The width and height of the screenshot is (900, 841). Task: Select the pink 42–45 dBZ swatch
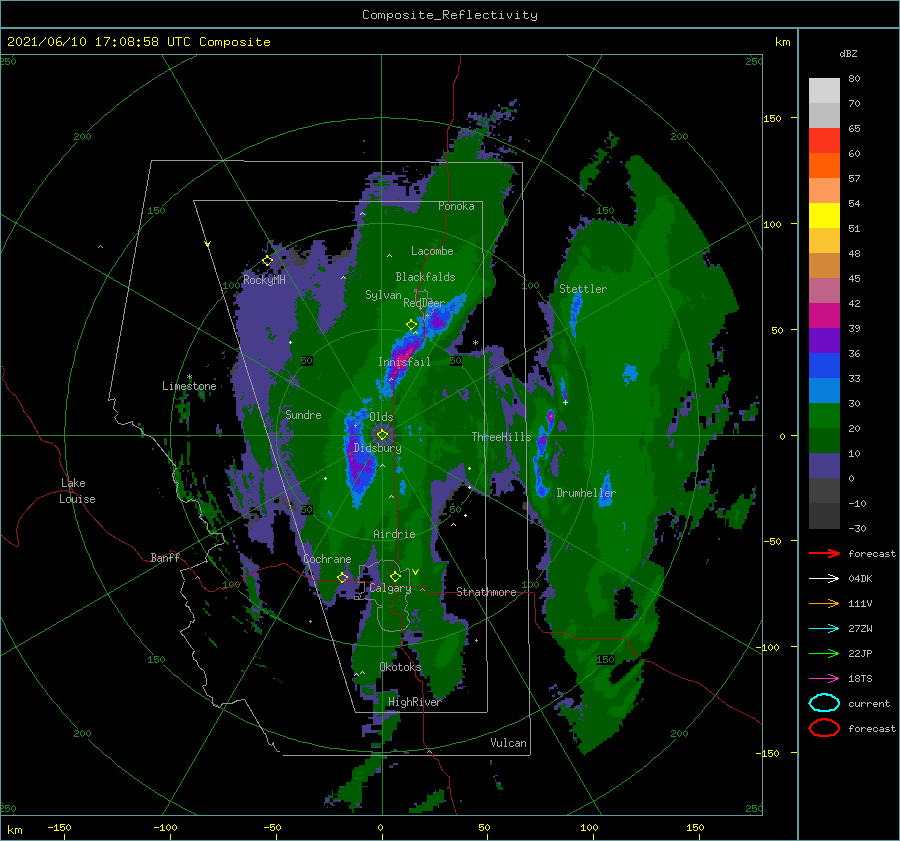pyautogui.click(x=824, y=291)
